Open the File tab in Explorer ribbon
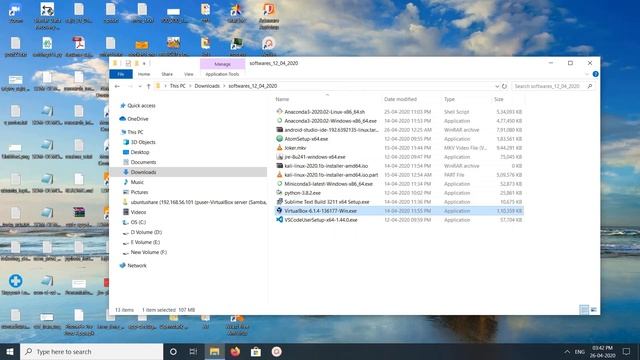The width and height of the screenshot is (640, 360). tap(121, 74)
